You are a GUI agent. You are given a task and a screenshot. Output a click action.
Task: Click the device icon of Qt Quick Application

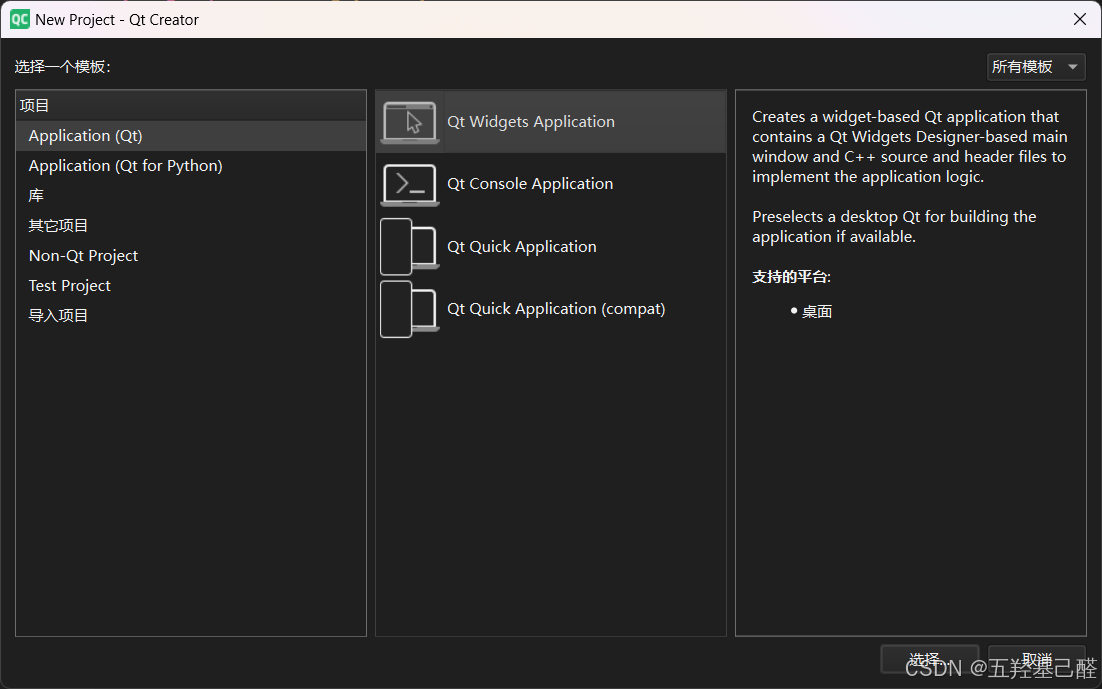407,246
